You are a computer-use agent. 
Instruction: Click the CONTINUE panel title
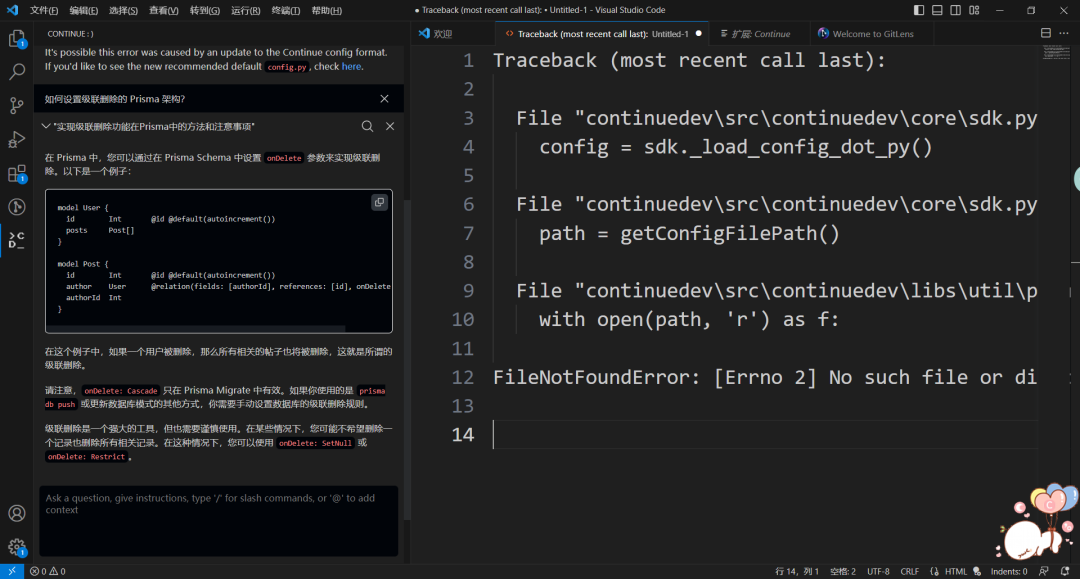70,34
